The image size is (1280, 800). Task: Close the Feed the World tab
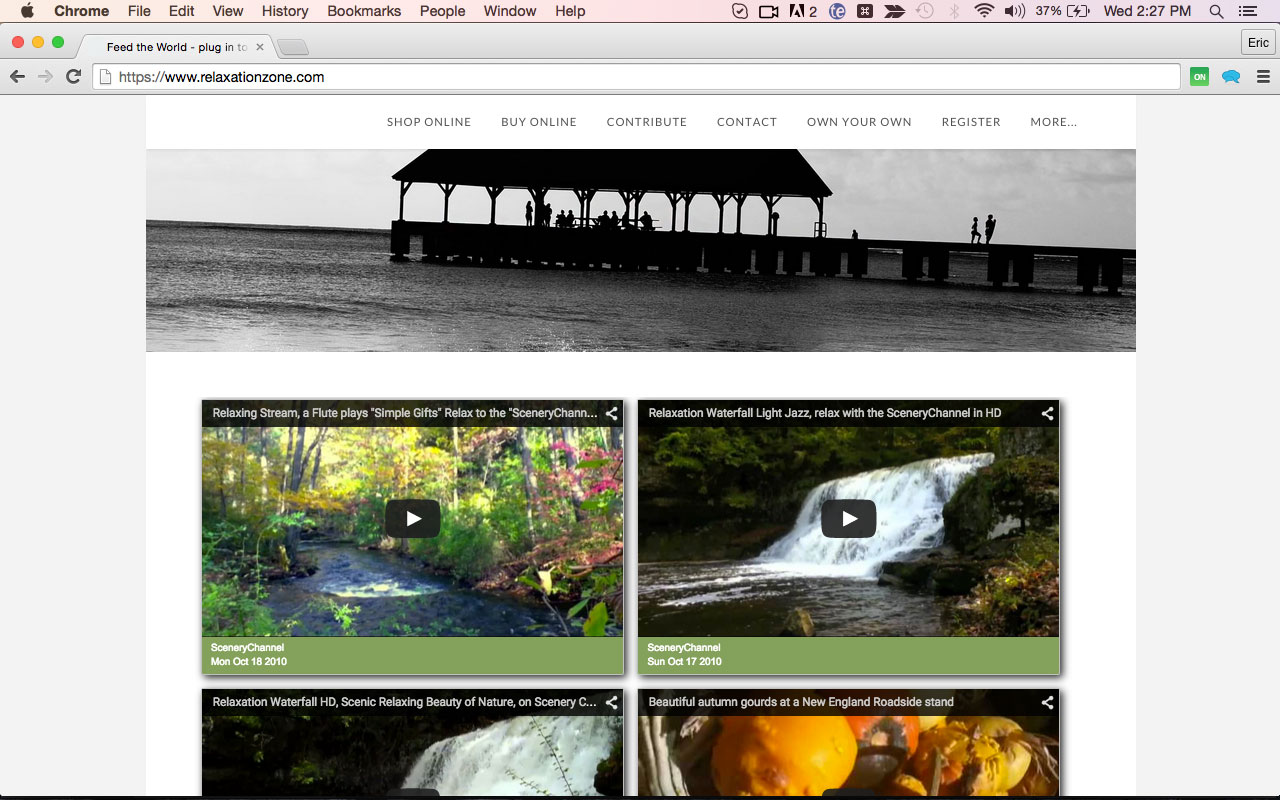tap(260, 47)
